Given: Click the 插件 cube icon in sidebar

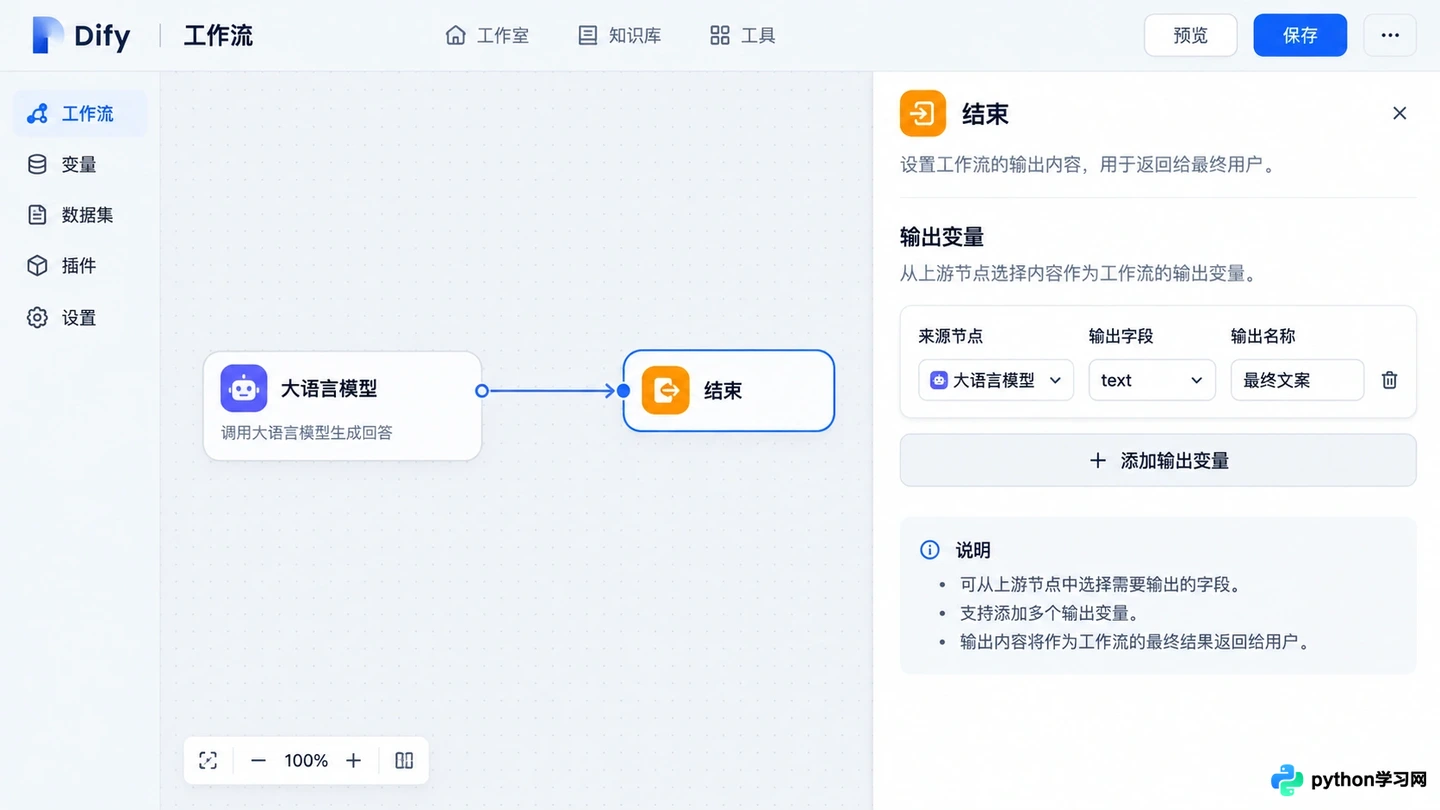Looking at the screenshot, I should (37, 266).
